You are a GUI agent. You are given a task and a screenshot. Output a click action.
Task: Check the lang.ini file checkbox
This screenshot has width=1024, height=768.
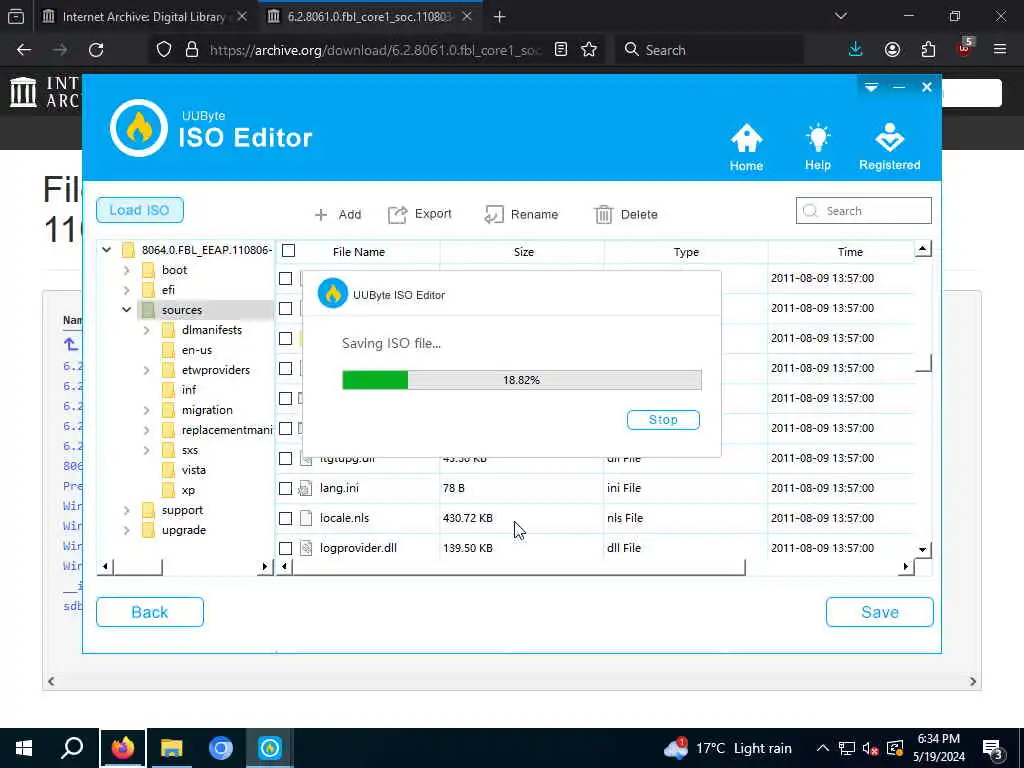(x=285, y=488)
